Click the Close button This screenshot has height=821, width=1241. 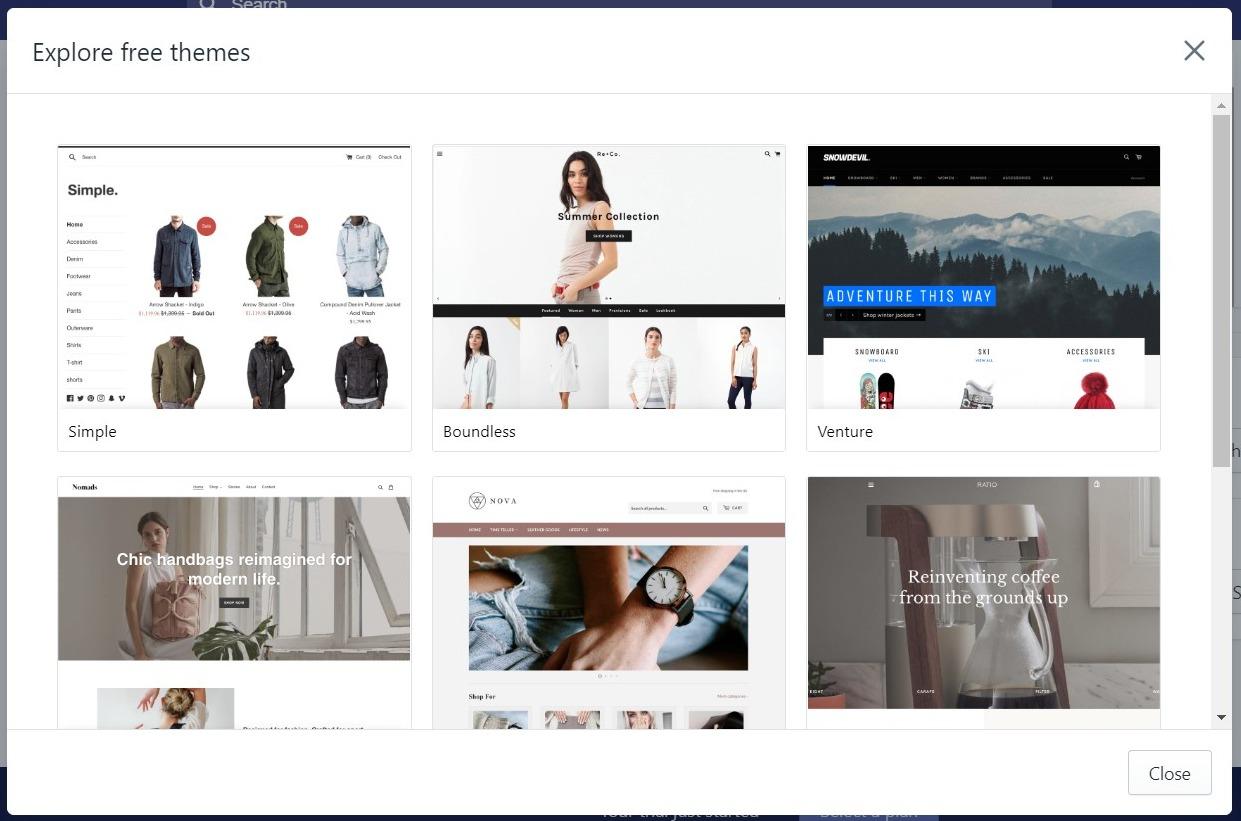coord(1169,773)
